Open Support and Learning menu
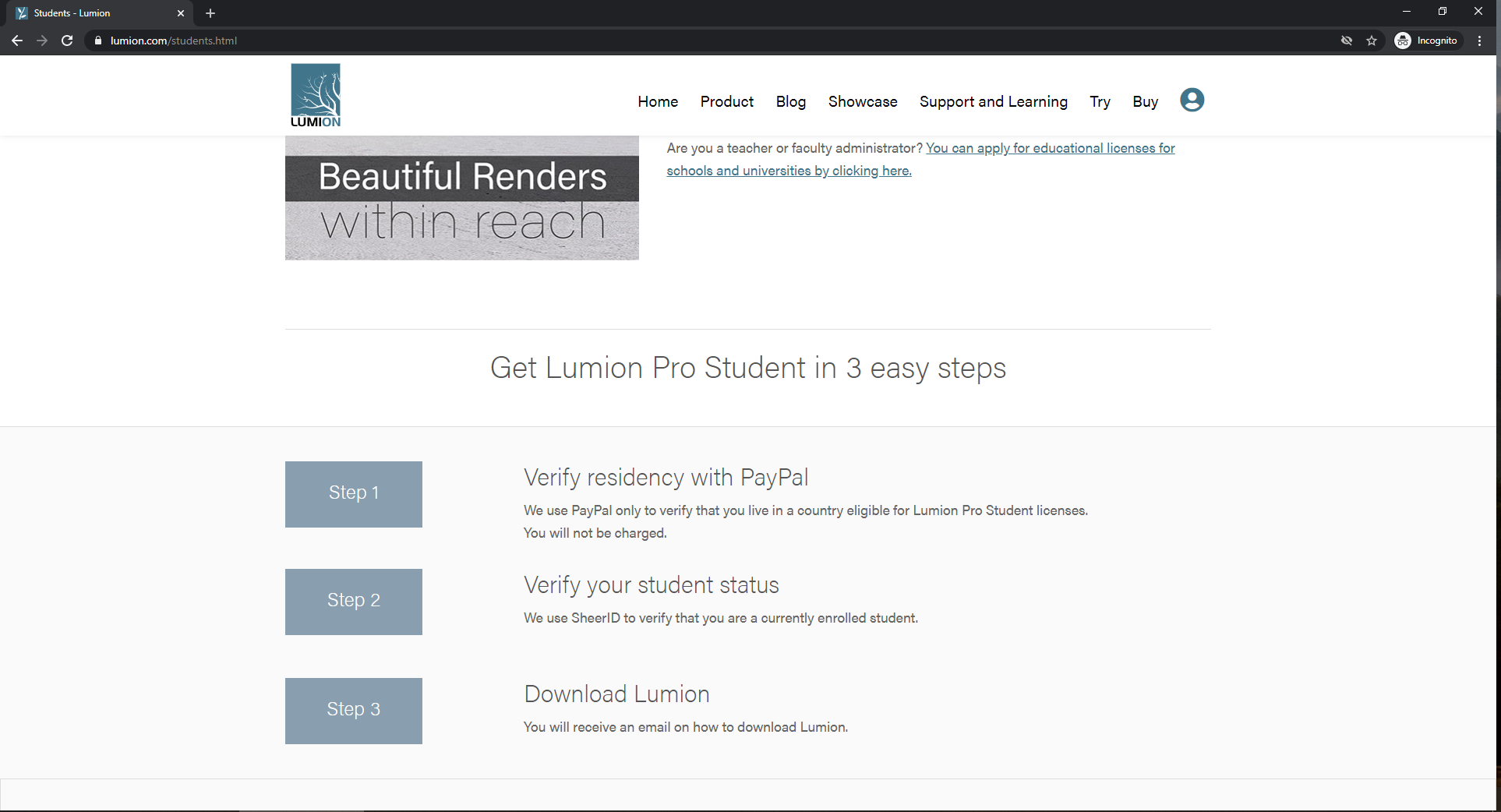The width and height of the screenshot is (1501, 812). pyautogui.click(x=993, y=101)
